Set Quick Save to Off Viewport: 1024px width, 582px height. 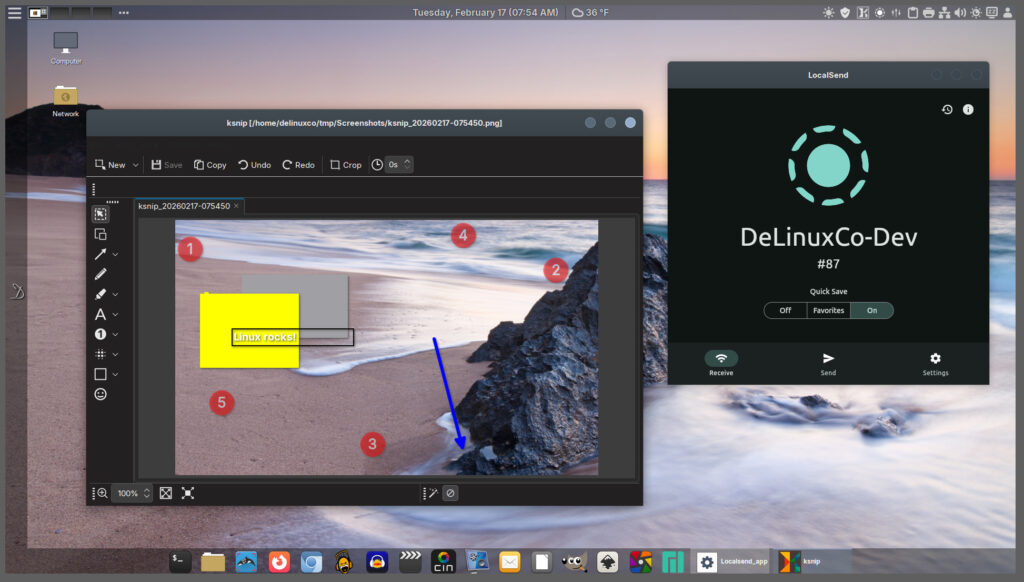click(x=785, y=310)
